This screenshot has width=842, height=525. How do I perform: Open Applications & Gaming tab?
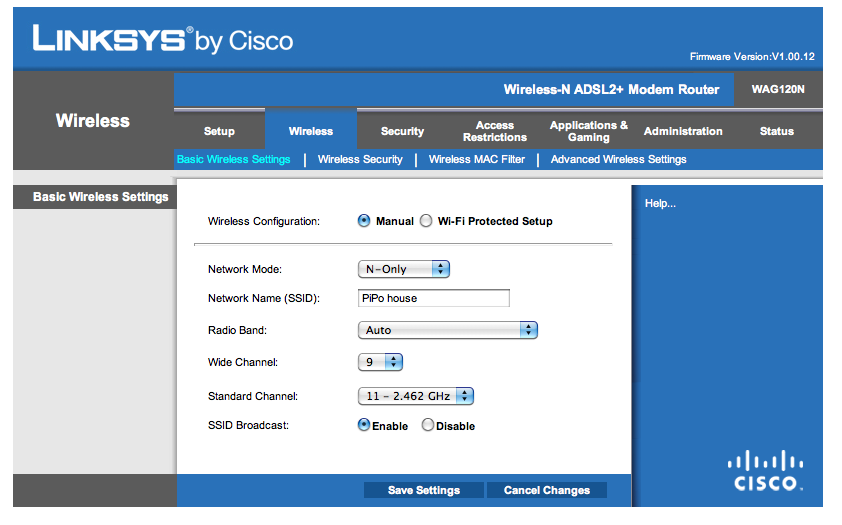(x=589, y=131)
